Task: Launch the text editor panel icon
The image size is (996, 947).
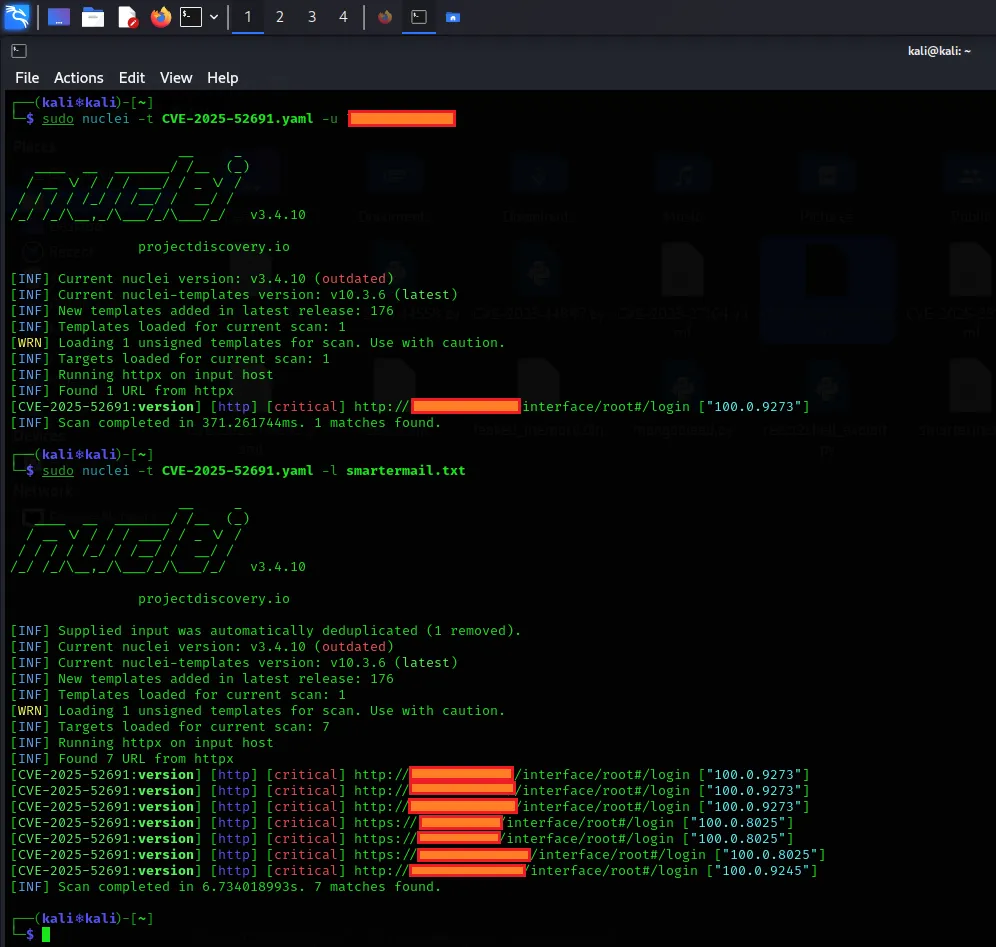Action: 127,17
